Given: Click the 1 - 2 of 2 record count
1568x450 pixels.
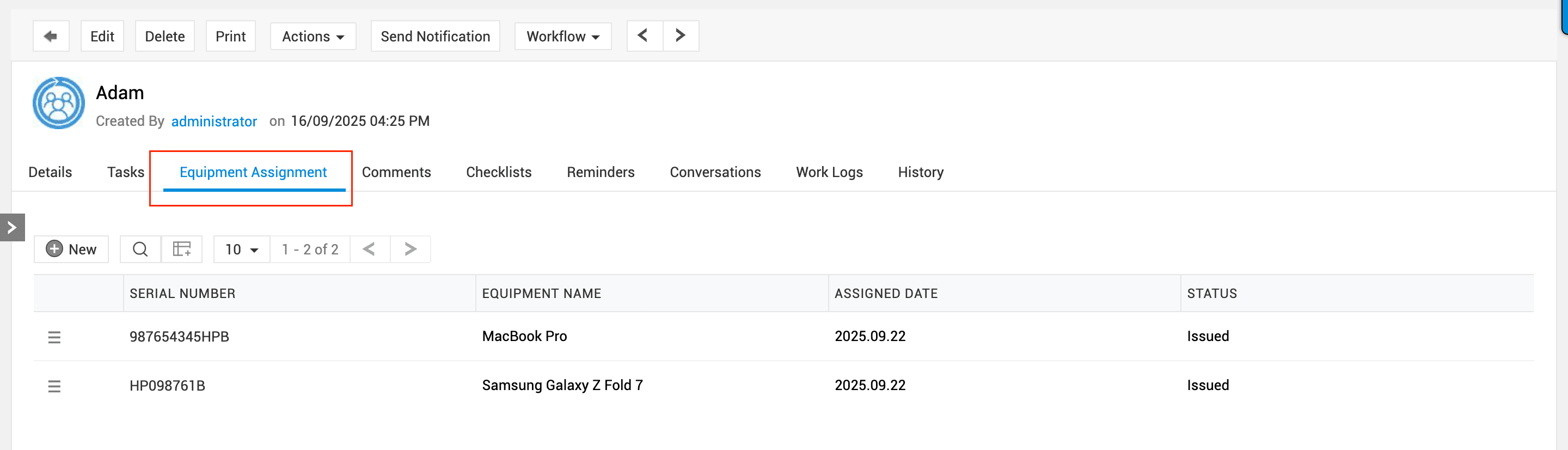Looking at the screenshot, I should click(x=310, y=249).
